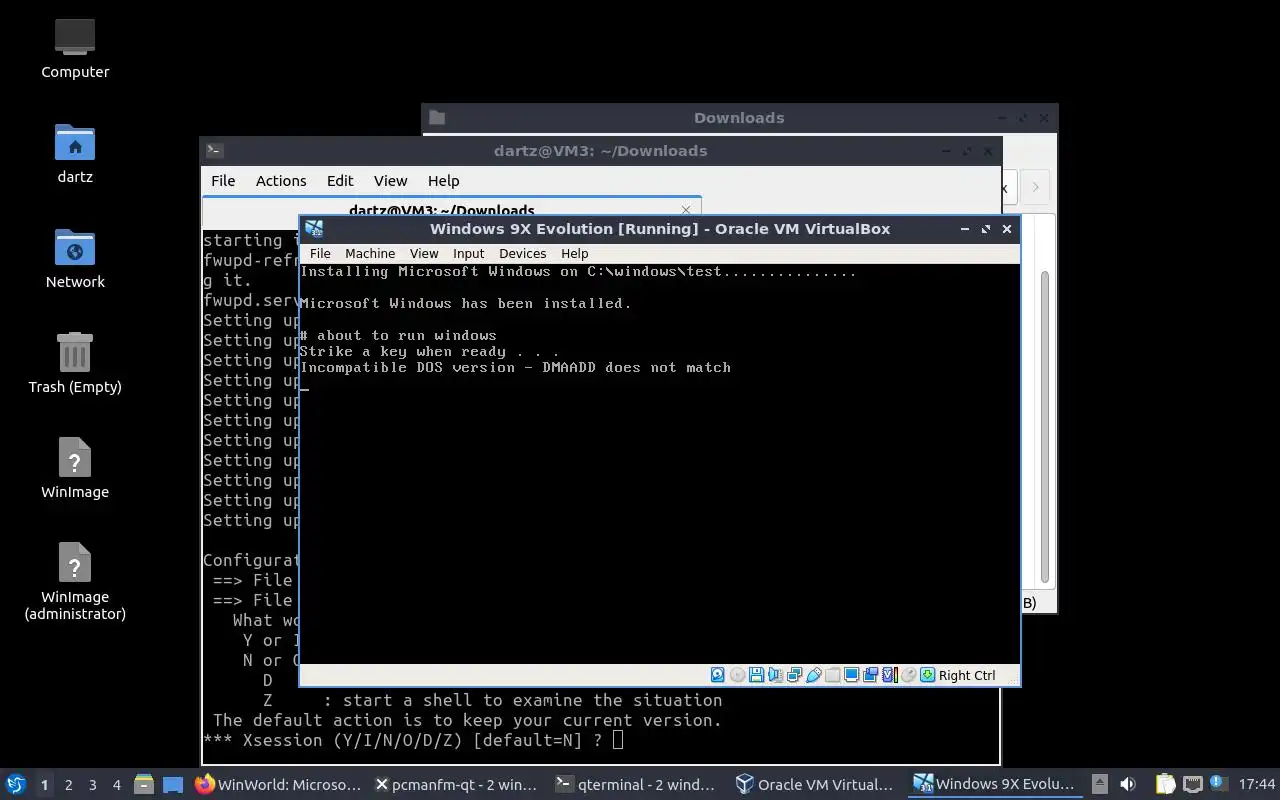Switch to the WinWorld Firefox taskbar window
The image size is (1280, 800).
(x=278, y=785)
